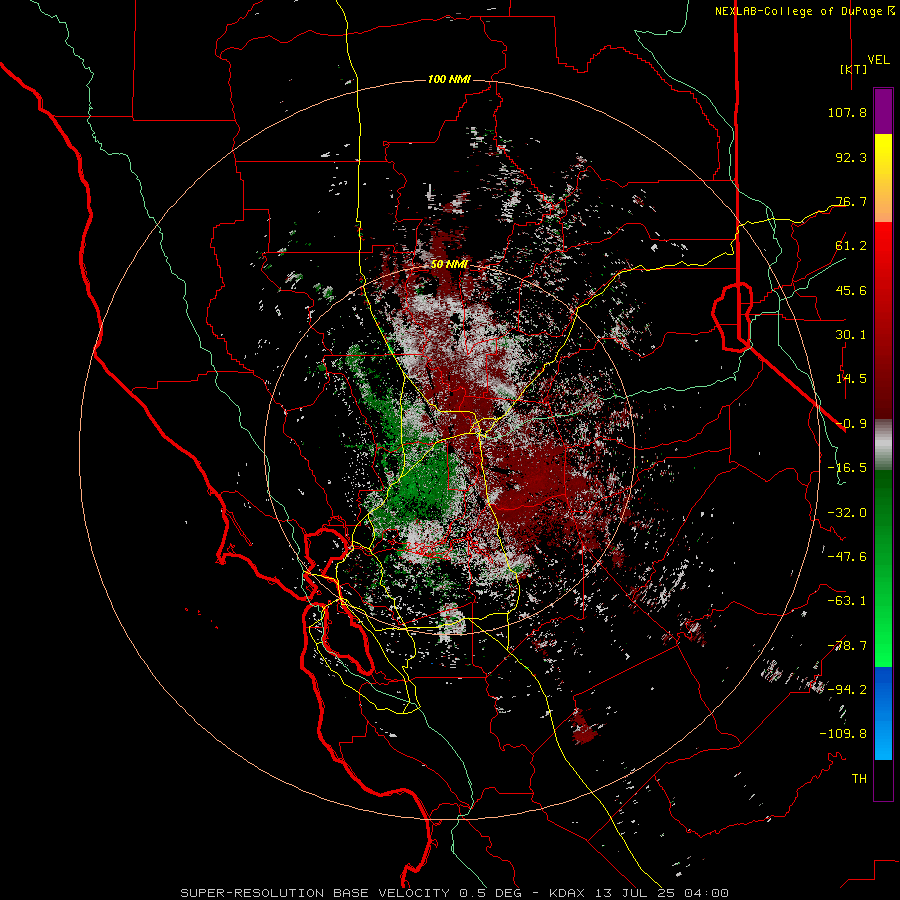The image size is (900, 900).
Task: Click the 30.1 velocity value
Action: click(851, 335)
